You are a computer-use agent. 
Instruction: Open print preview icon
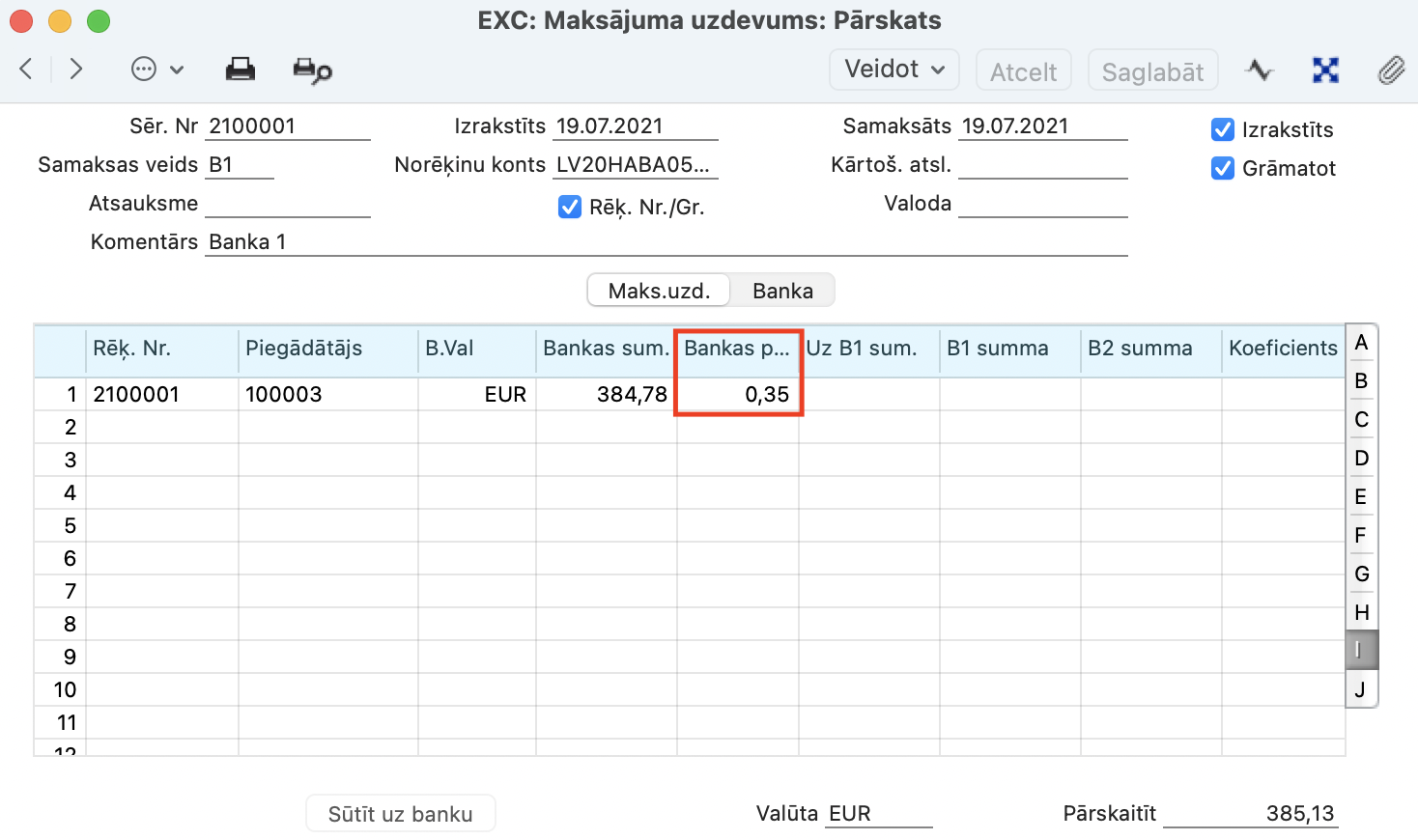[312, 70]
